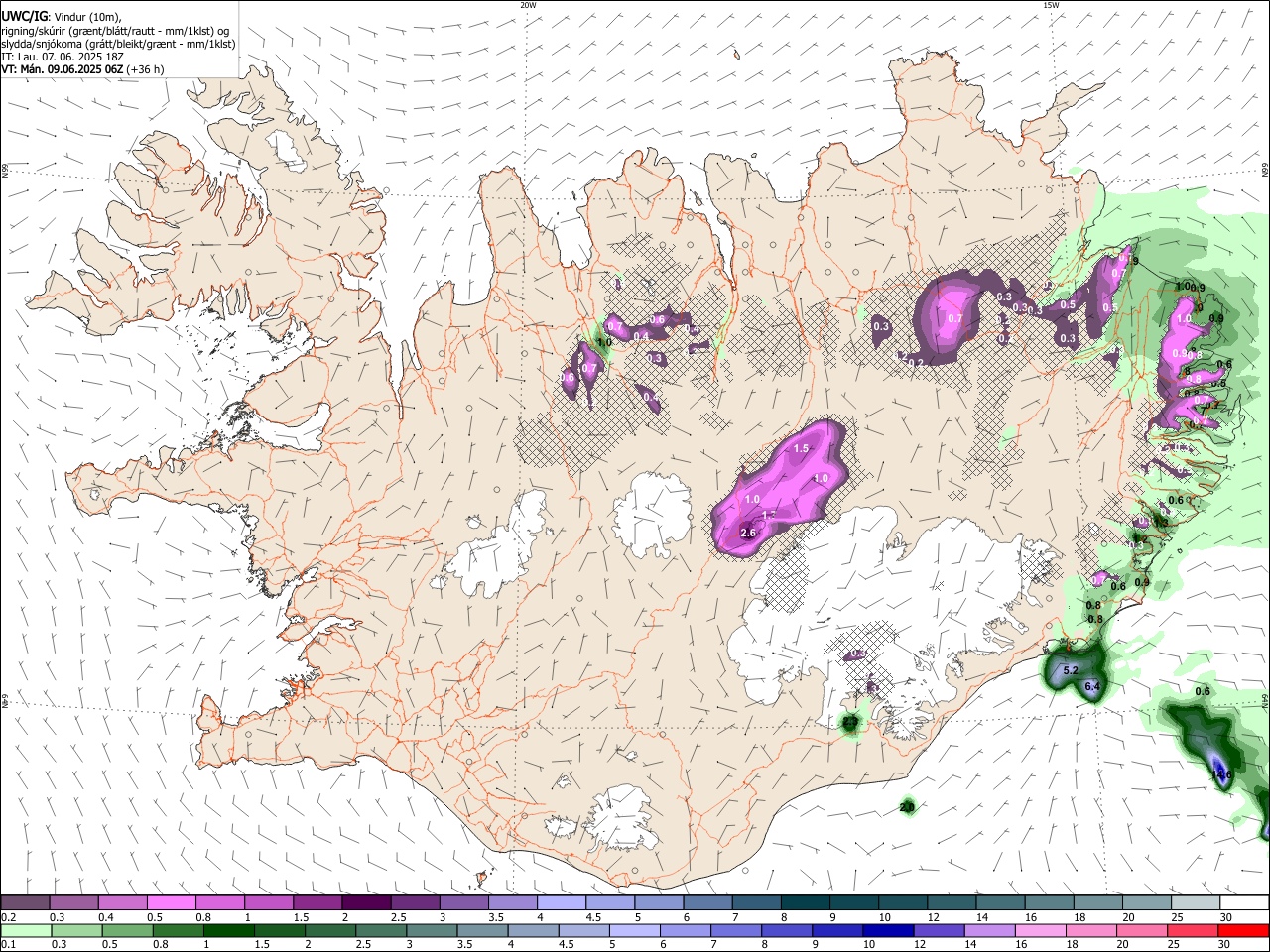Click the 'UWC/IG' title text

tap(24, 17)
